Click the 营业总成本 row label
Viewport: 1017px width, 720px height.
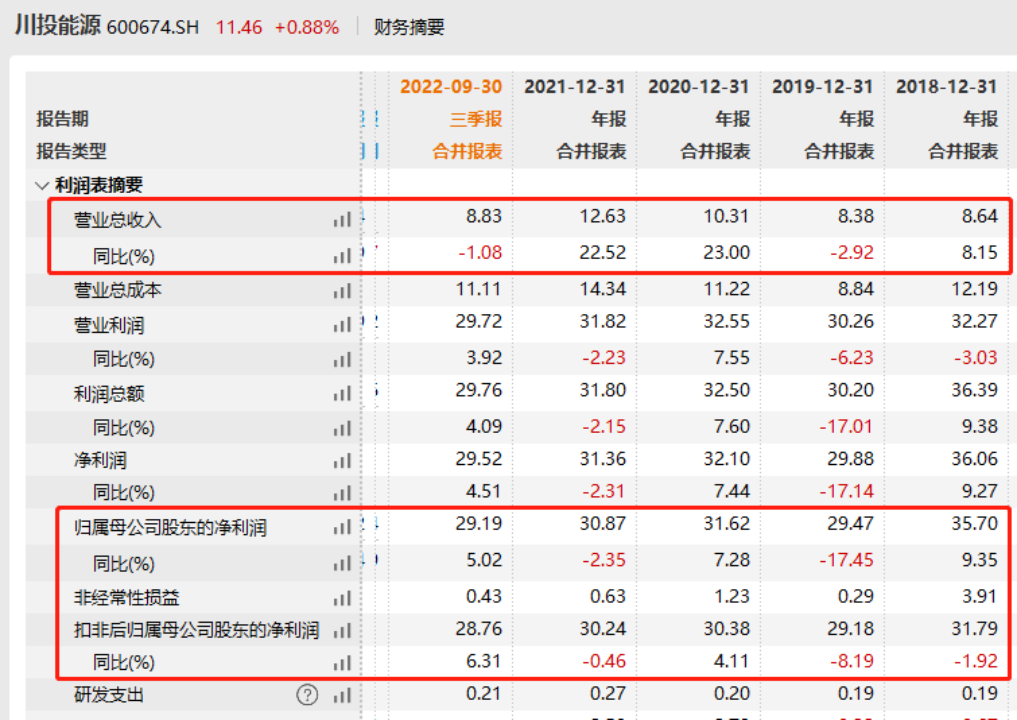coord(117,291)
